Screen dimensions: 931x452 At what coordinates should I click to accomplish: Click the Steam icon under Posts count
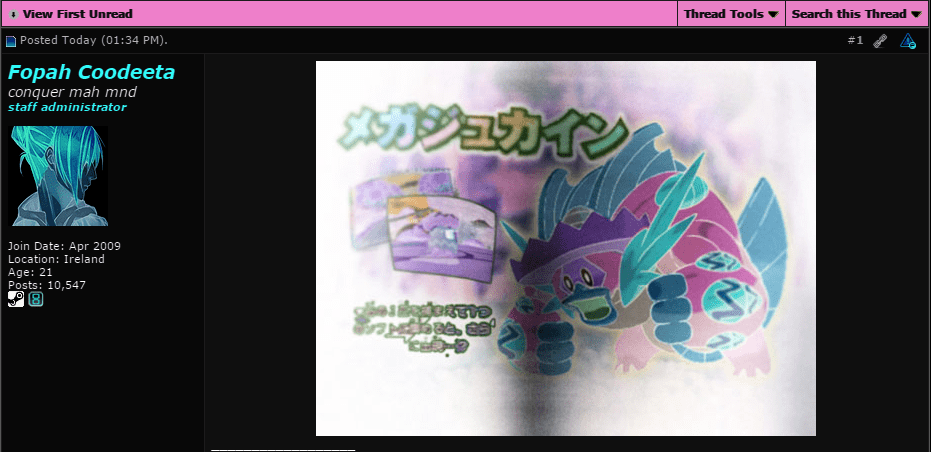pos(16,299)
